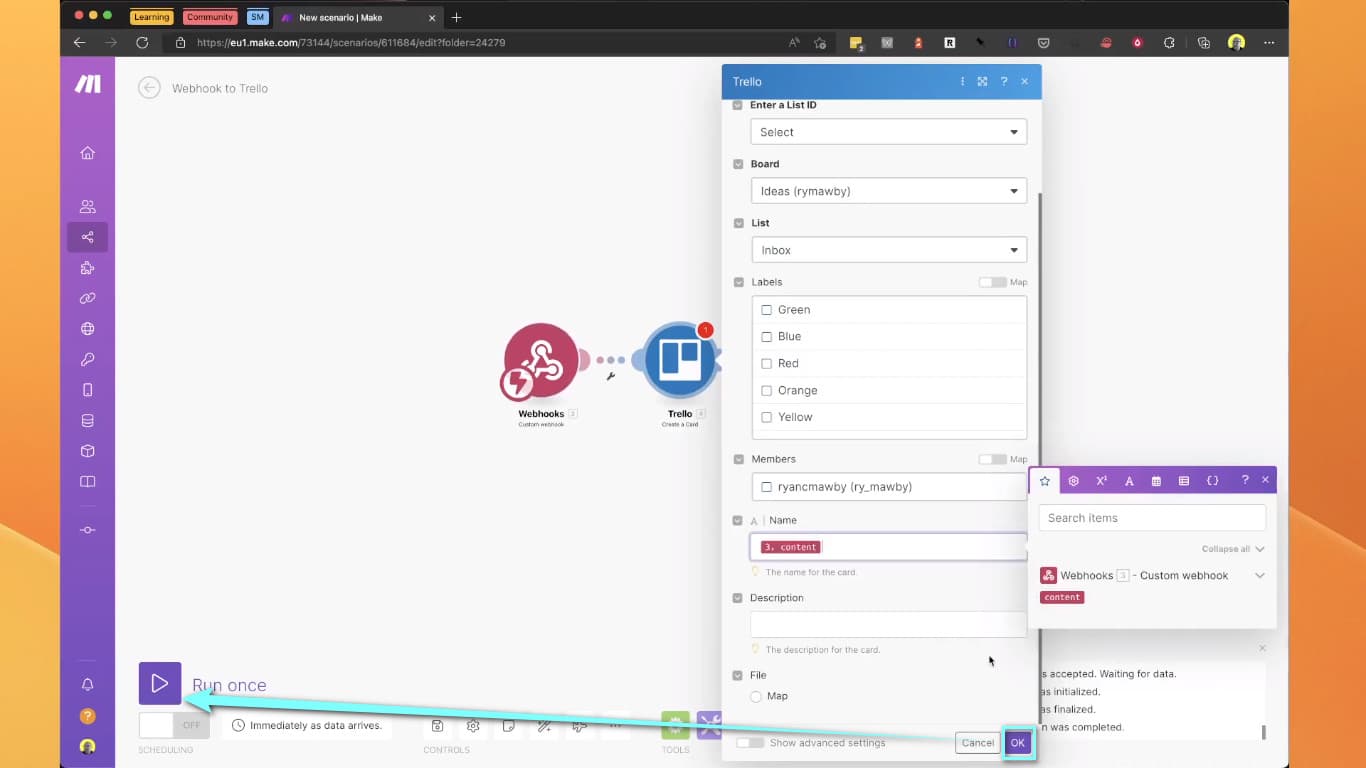Toggle the Labels Map switch
1366x768 pixels.
tap(992, 282)
